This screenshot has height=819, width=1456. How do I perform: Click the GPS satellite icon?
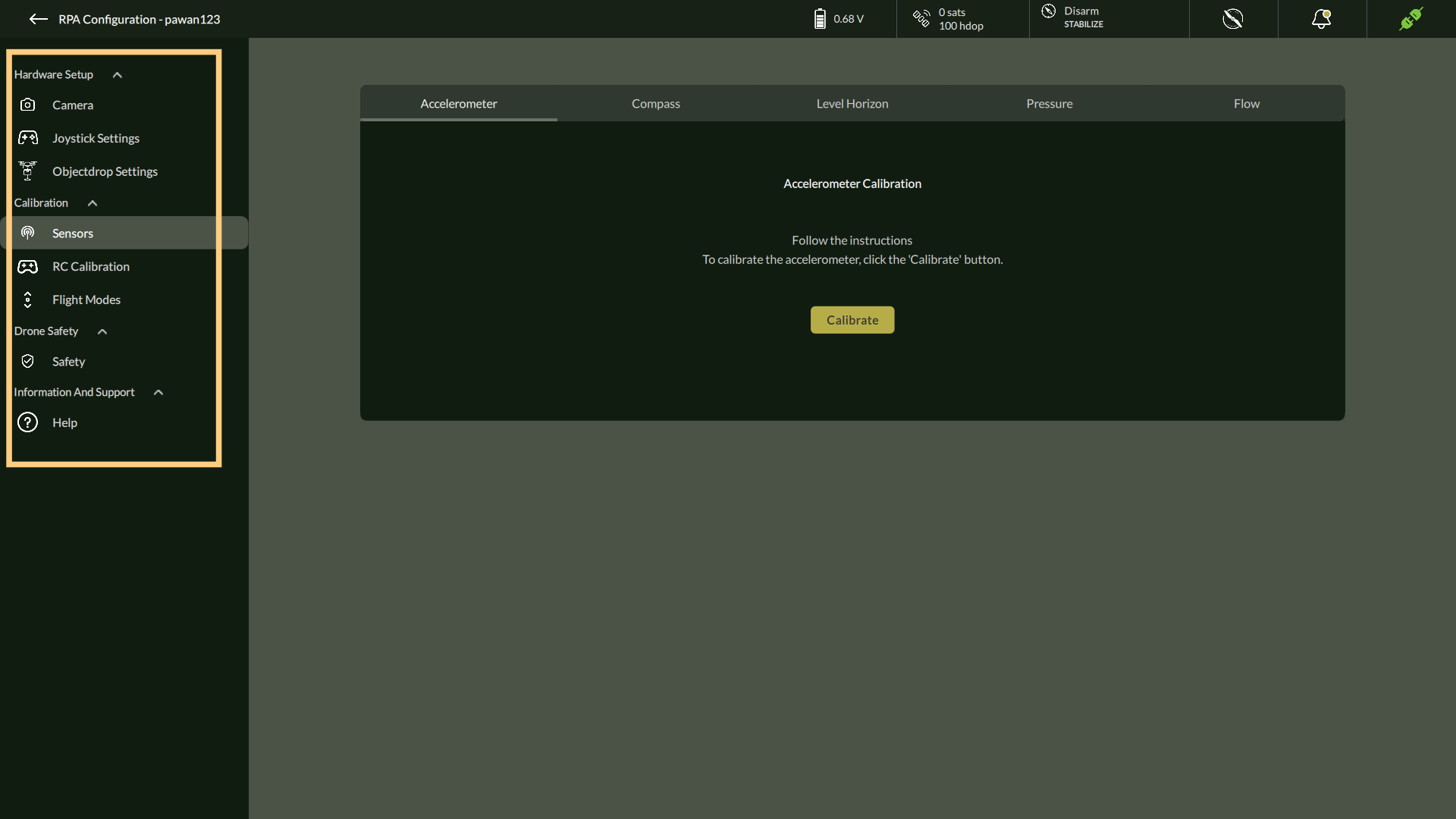[921, 19]
